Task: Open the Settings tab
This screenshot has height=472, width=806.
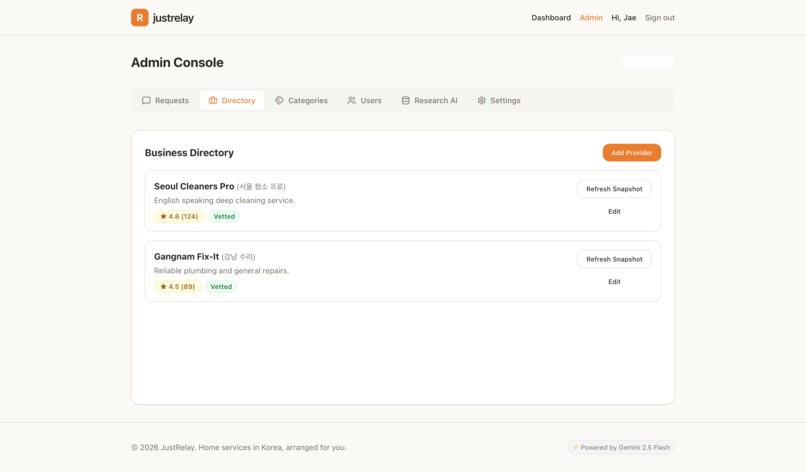Action: pyautogui.click(x=499, y=100)
